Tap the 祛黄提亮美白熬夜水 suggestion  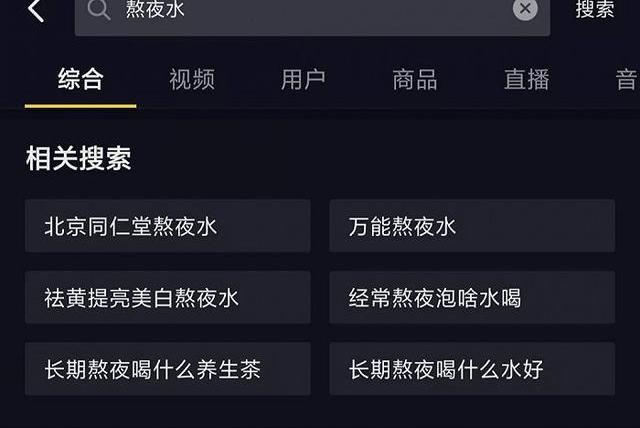(x=168, y=298)
